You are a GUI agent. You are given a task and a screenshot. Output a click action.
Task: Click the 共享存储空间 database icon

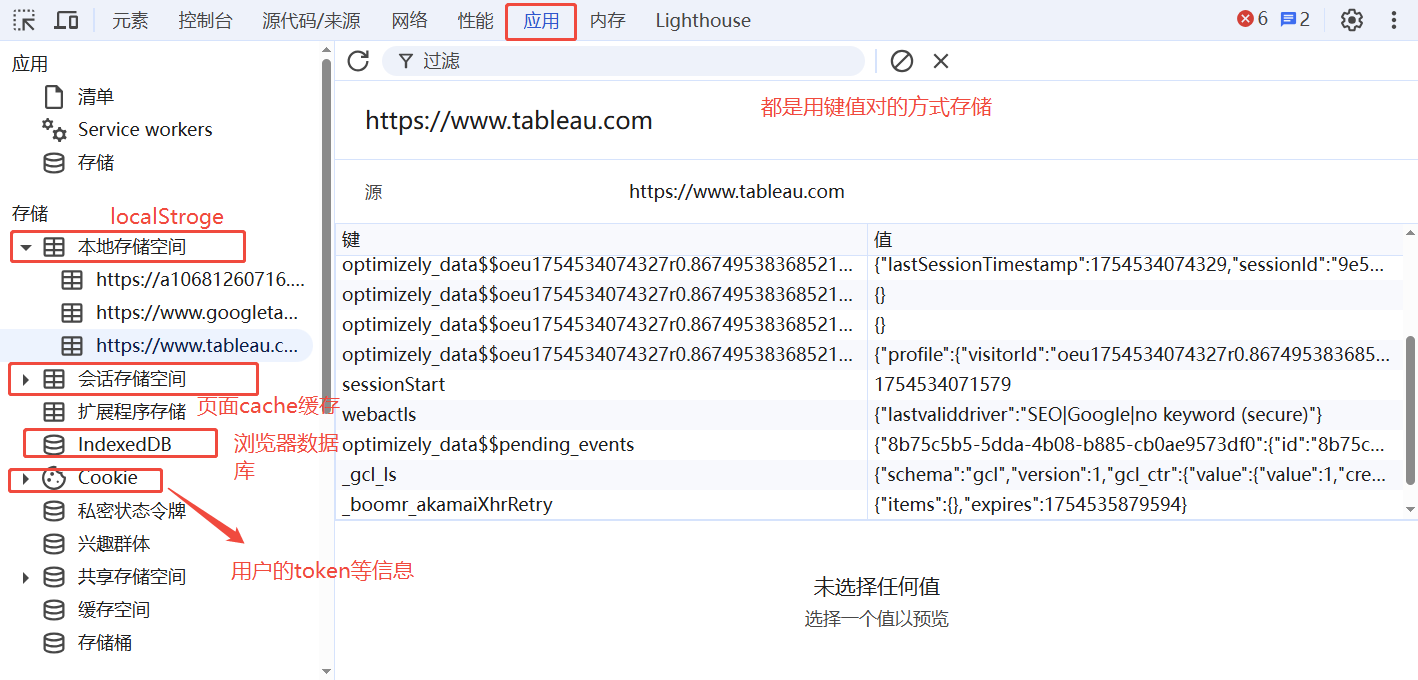[54, 577]
